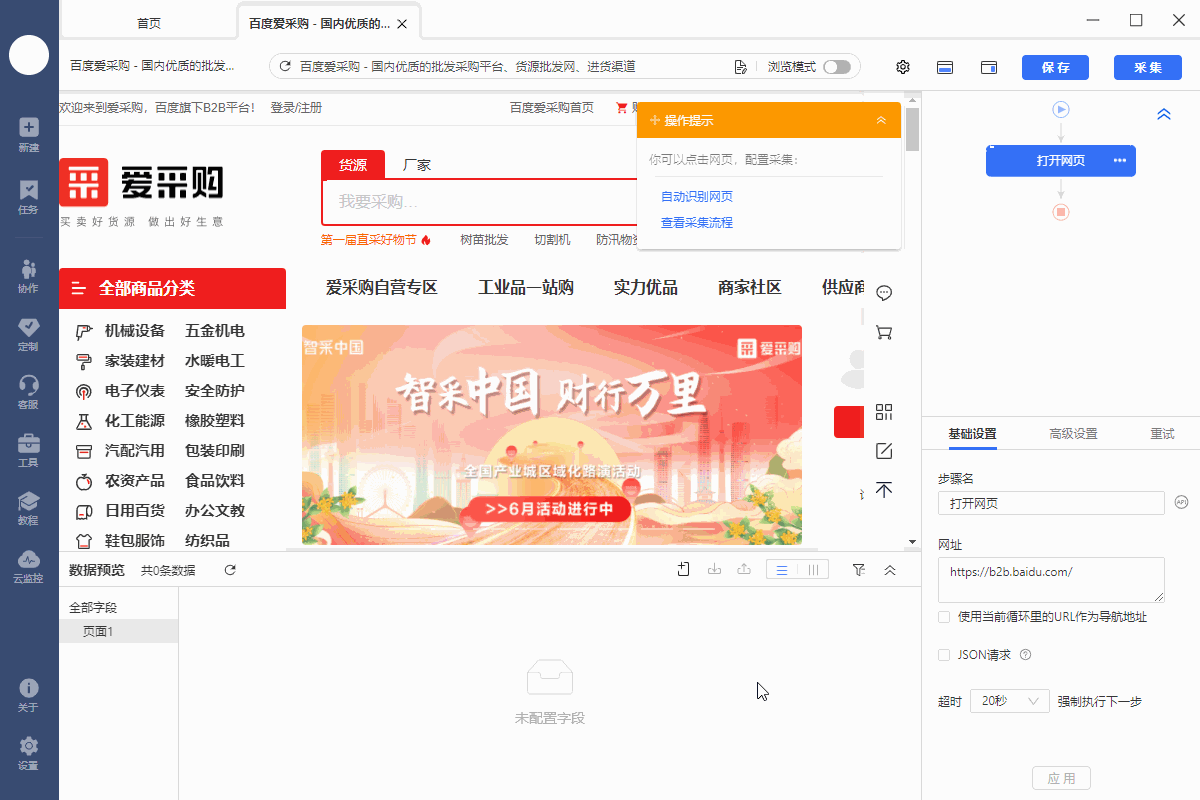Click the side-panel layout icon in the top toolbar
1200x800 pixels.
point(989,67)
